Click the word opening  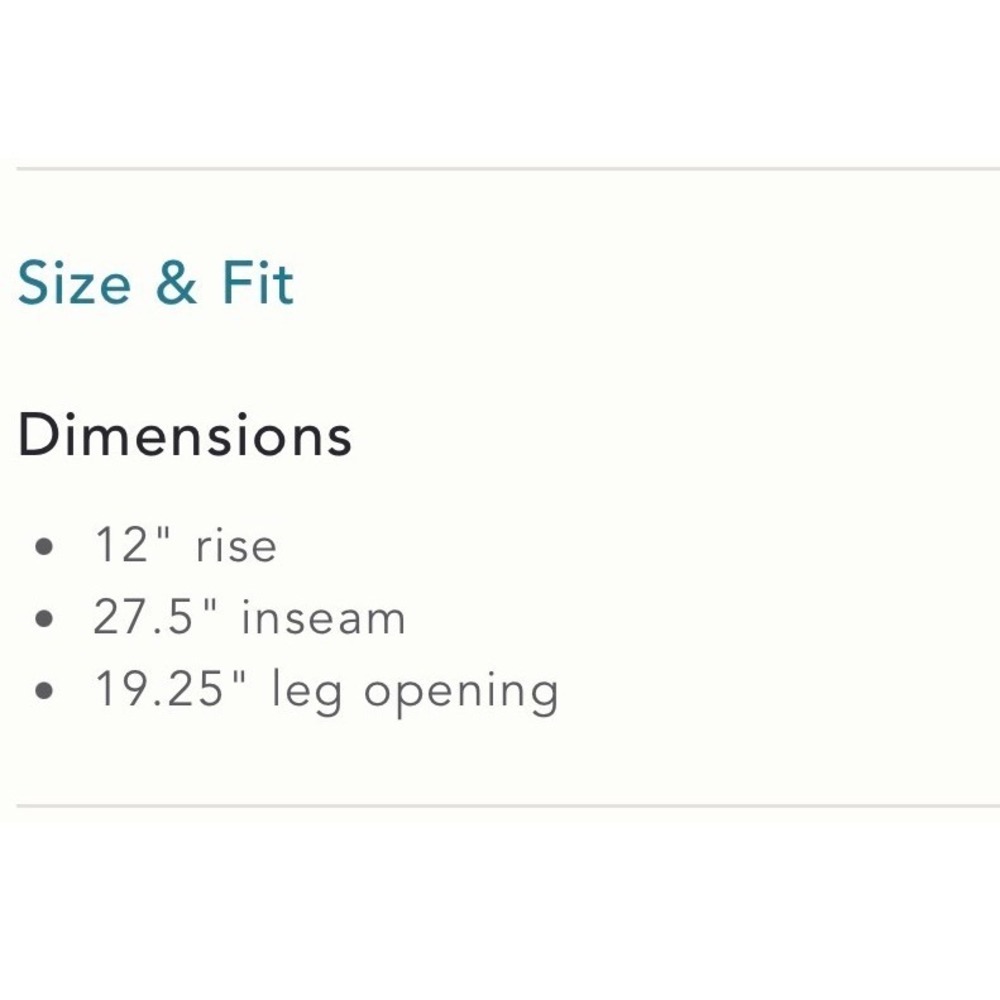[461, 694]
